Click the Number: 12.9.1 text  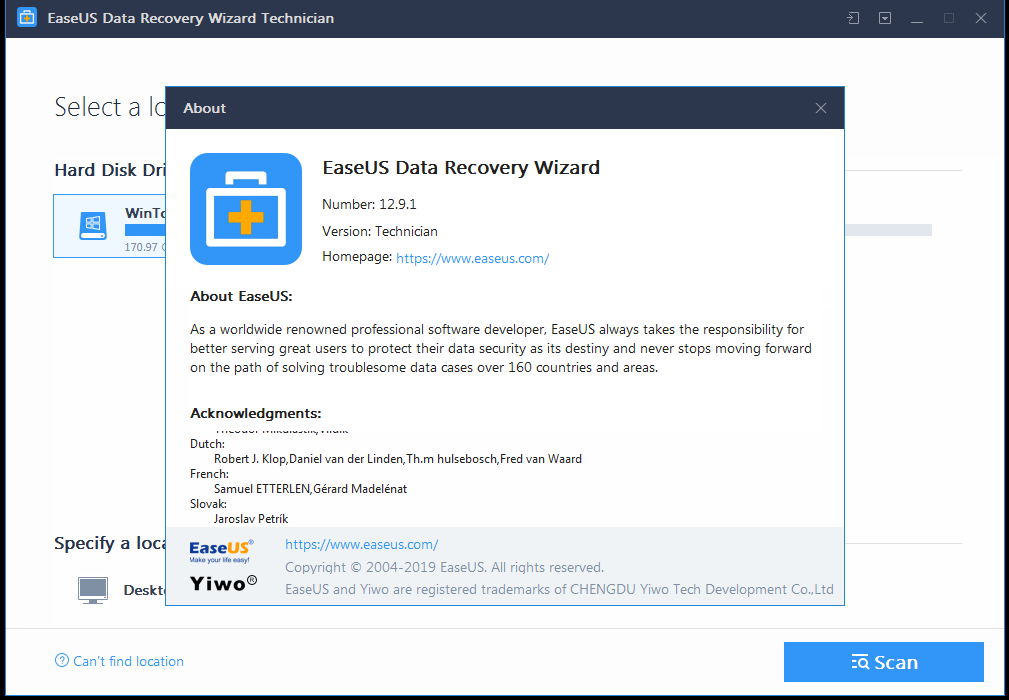(x=369, y=205)
